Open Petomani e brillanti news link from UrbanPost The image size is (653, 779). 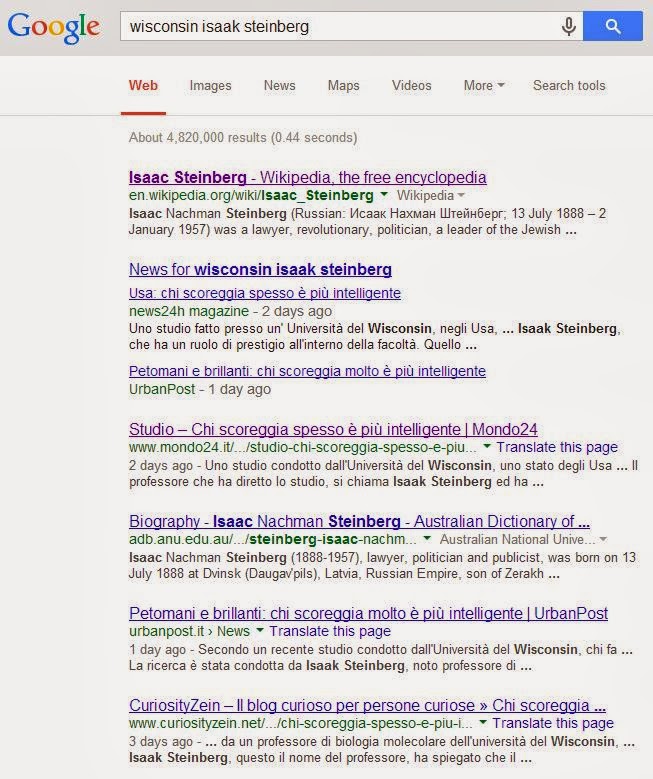307,371
